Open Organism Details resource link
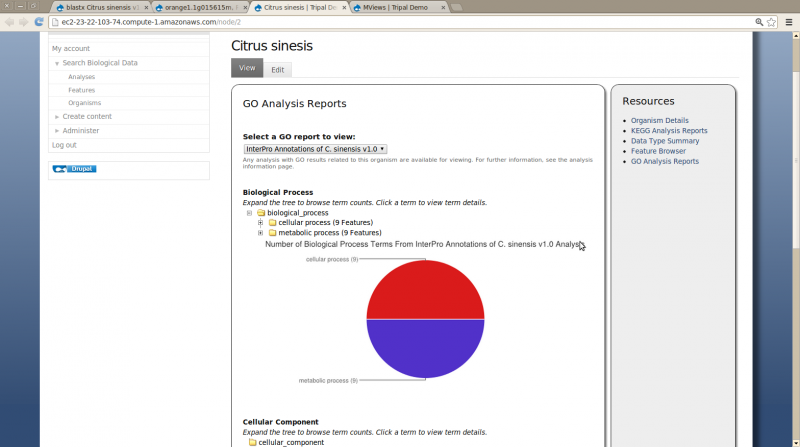Viewport: 800px width, 447px height. point(660,120)
